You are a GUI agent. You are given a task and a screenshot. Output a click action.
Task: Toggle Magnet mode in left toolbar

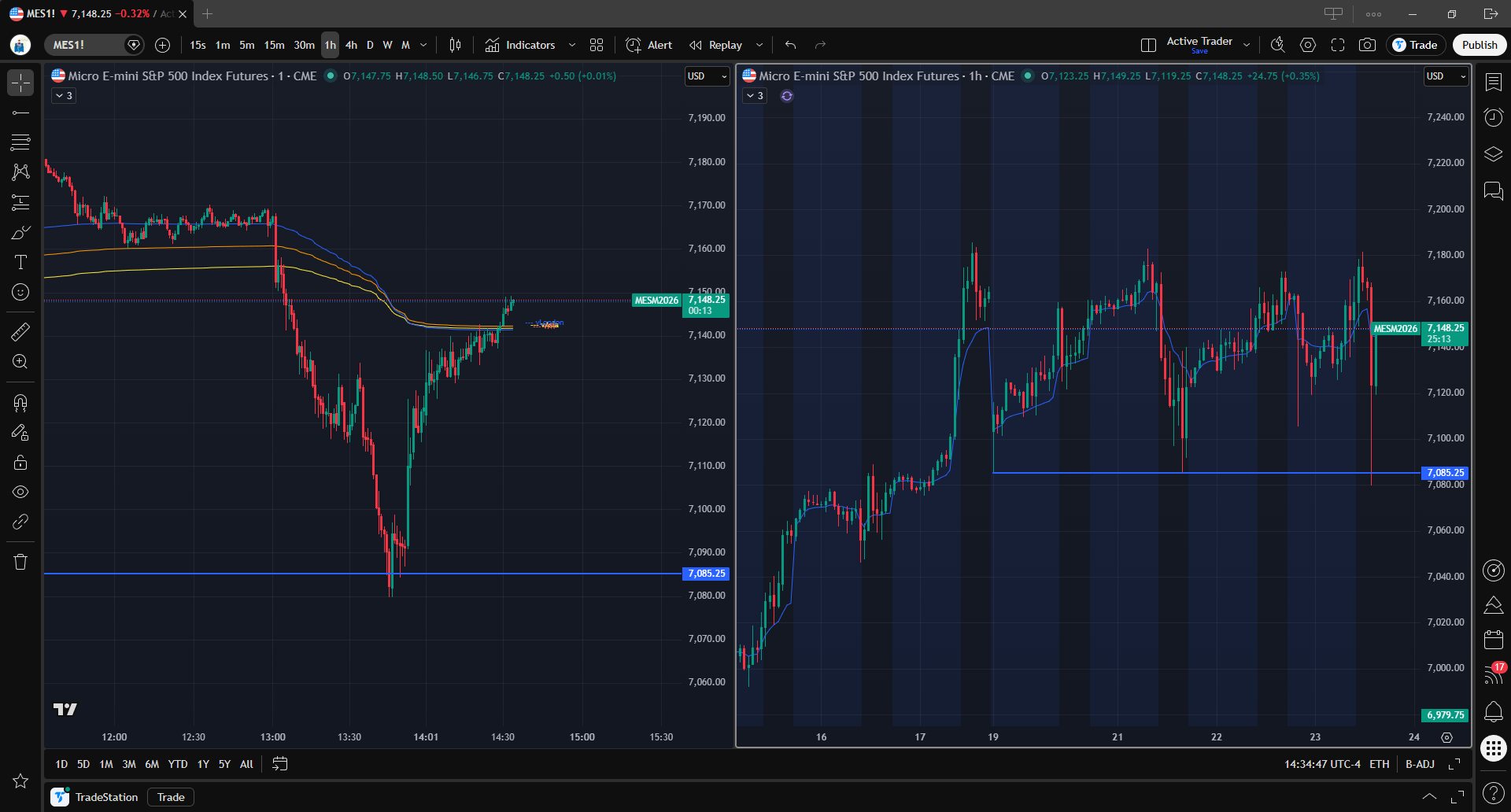tap(20, 403)
